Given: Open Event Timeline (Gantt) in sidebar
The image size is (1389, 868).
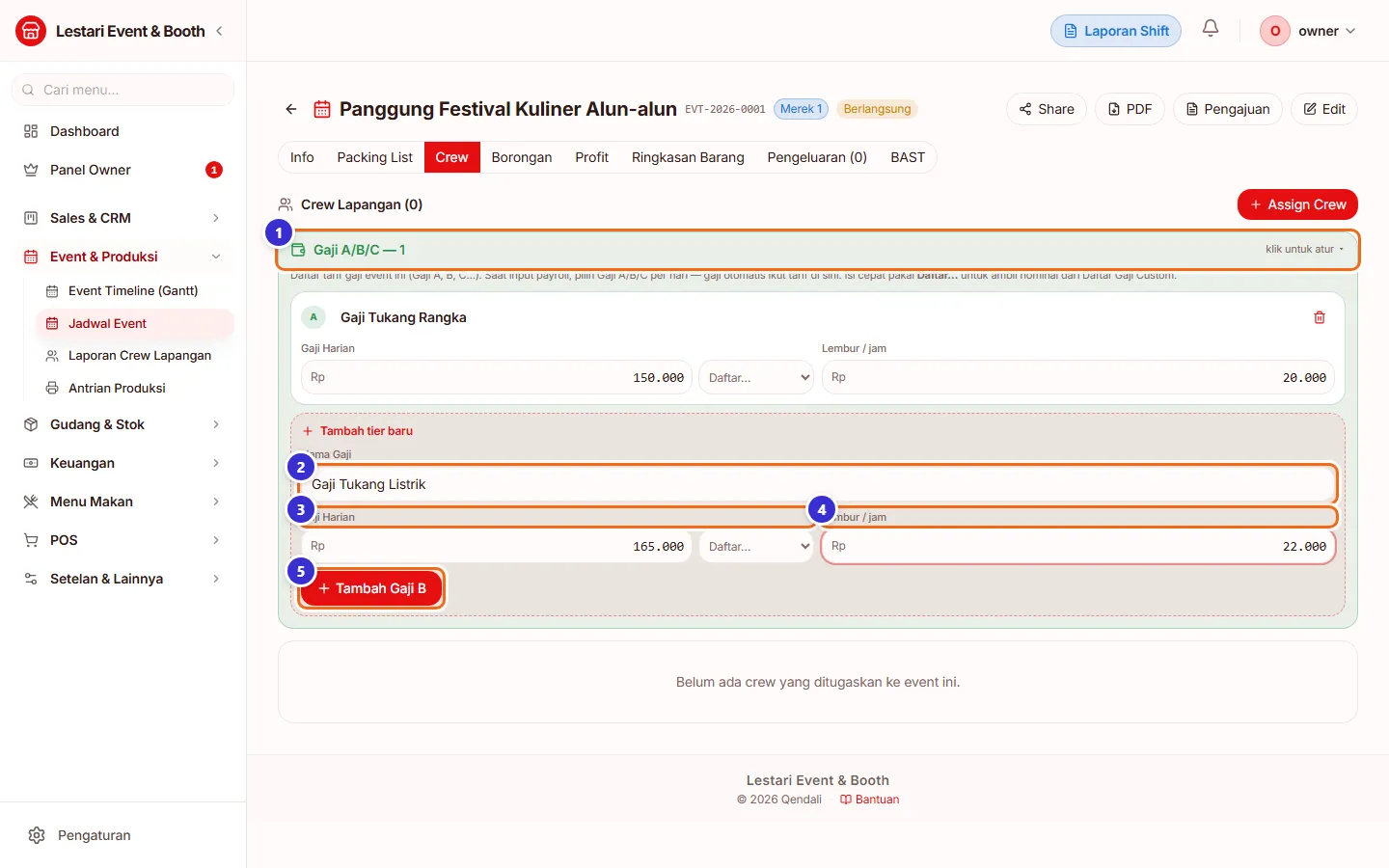Looking at the screenshot, I should (x=133, y=290).
